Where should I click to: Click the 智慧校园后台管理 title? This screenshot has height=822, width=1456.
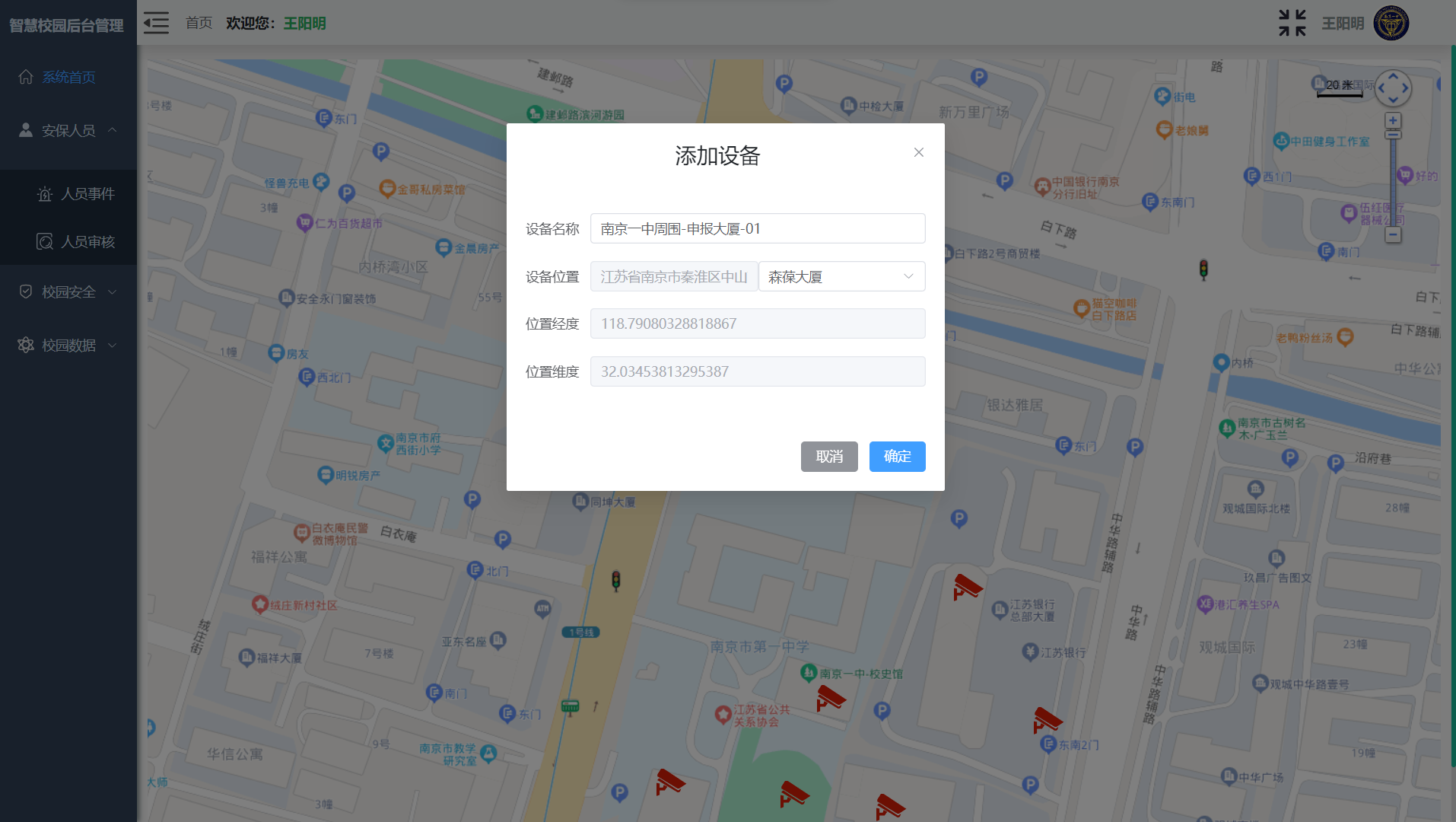coord(66,26)
